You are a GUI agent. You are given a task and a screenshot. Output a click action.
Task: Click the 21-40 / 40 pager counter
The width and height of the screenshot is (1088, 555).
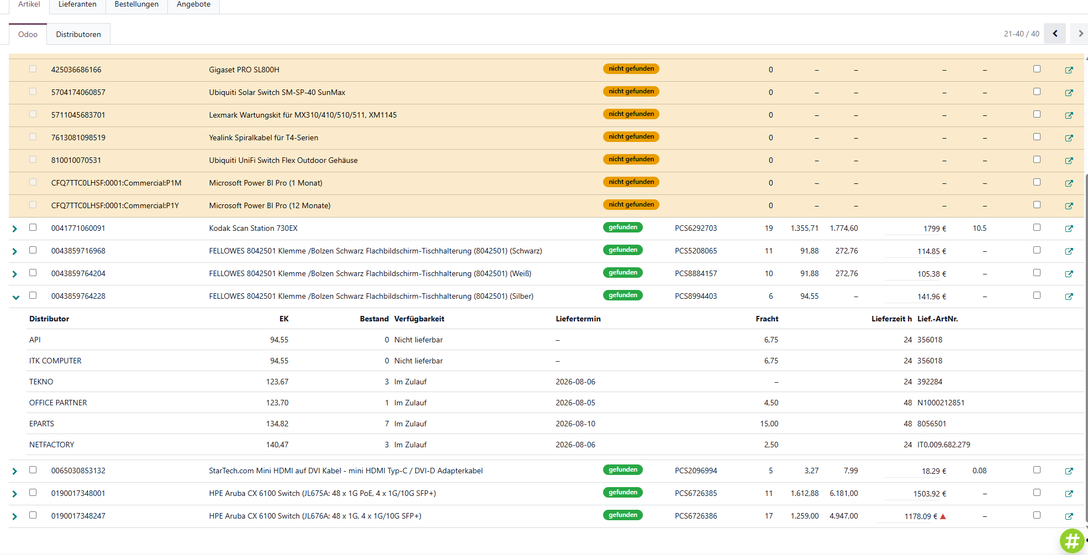(x=1021, y=33)
